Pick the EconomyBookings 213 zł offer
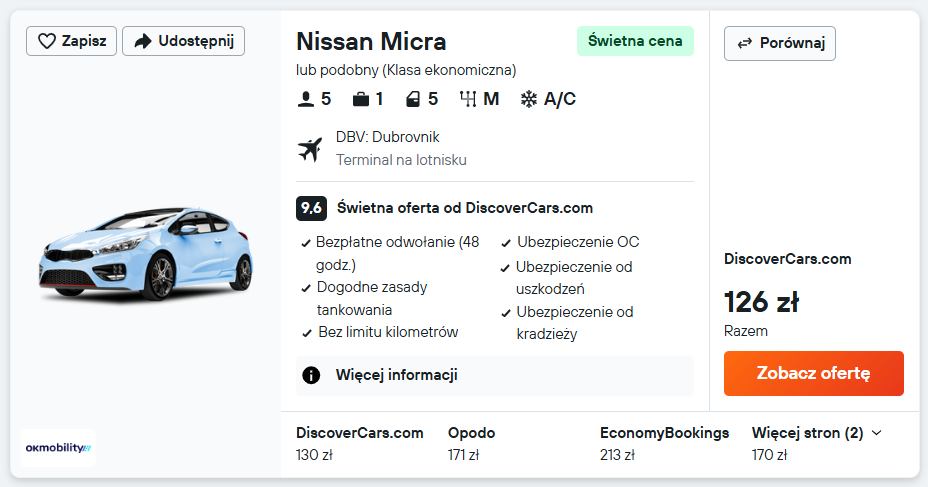The height and width of the screenshot is (487, 928). pyautogui.click(x=664, y=443)
